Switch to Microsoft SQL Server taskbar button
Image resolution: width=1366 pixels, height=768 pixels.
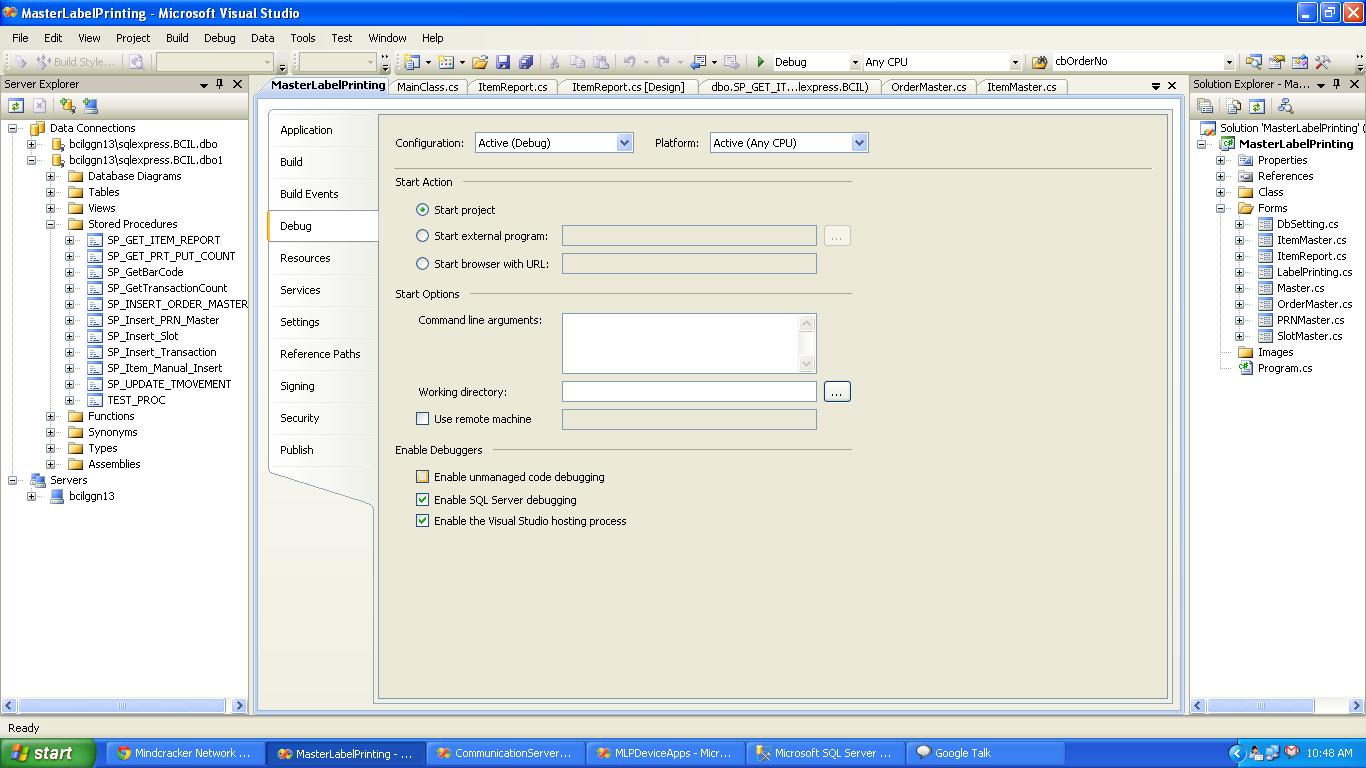pos(823,753)
